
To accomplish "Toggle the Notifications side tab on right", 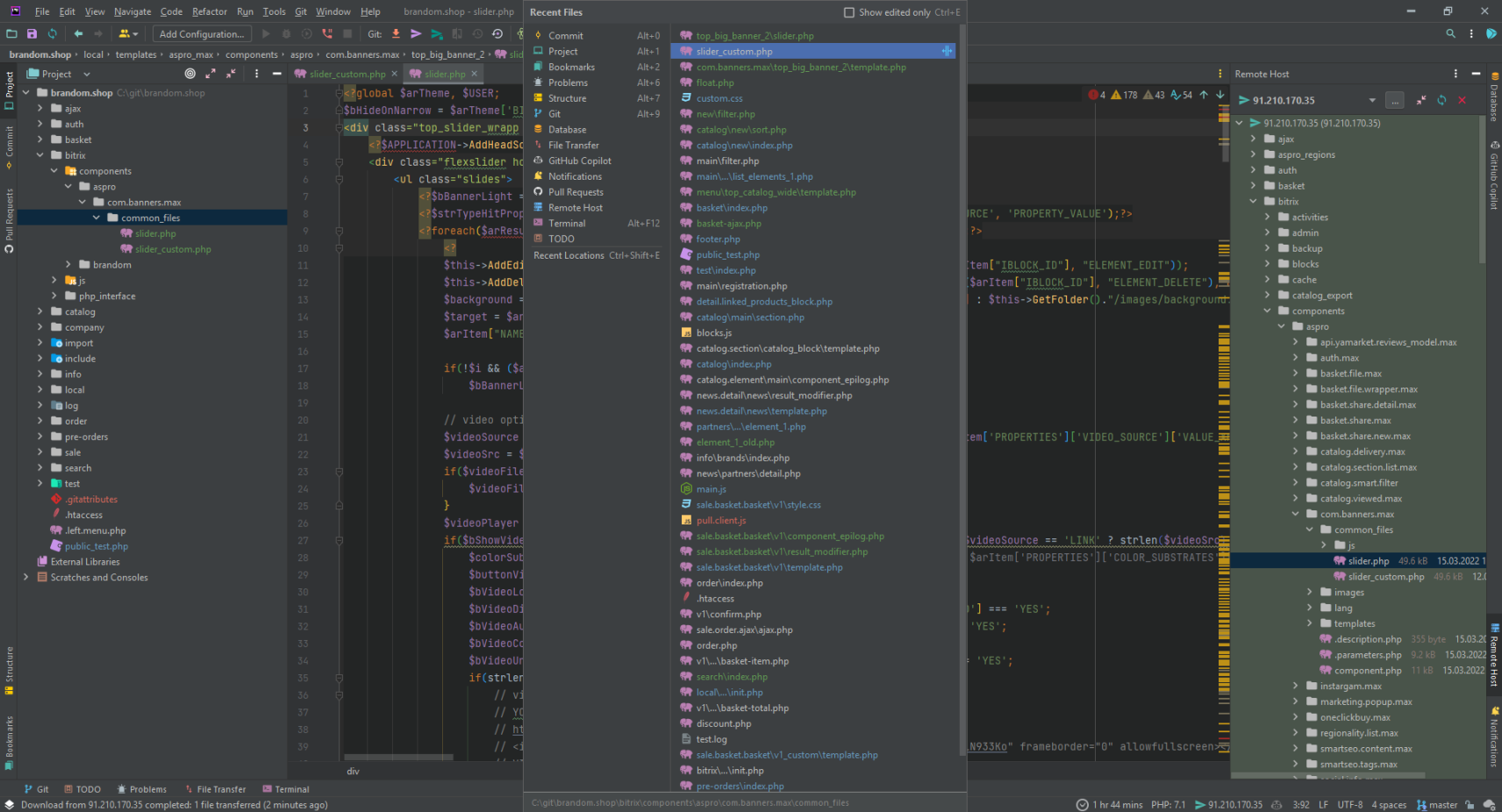I will (x=1494, y=737).
